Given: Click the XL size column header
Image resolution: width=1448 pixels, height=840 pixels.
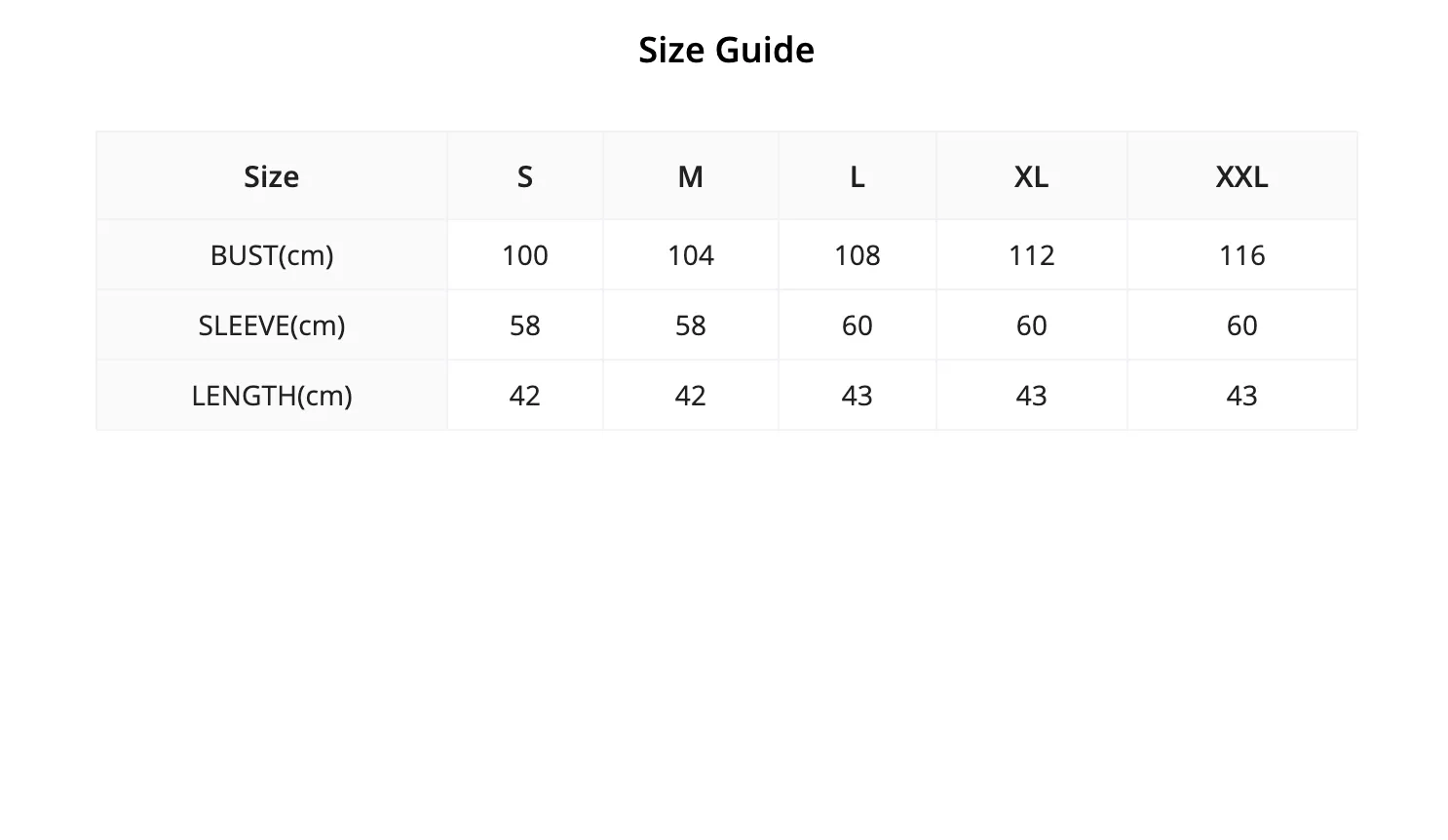Looking at the screenshot, I should click(1032, 176).
